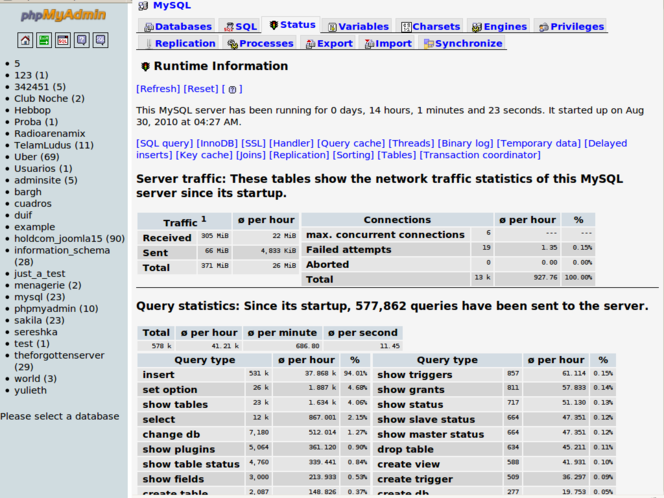
Task: Switch to the Databases tab
Action: (x=176, y=26)
